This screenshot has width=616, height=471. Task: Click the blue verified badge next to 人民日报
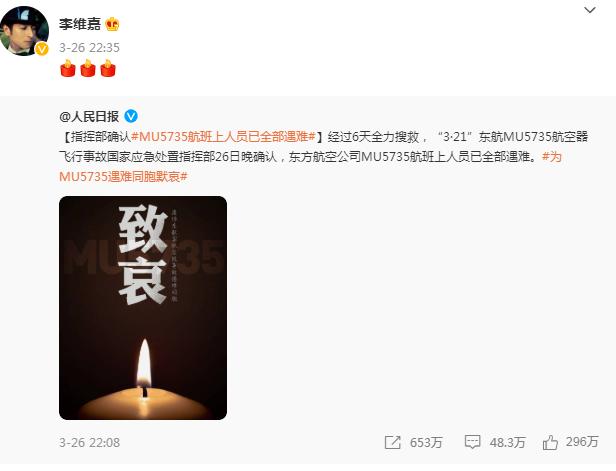131,116
